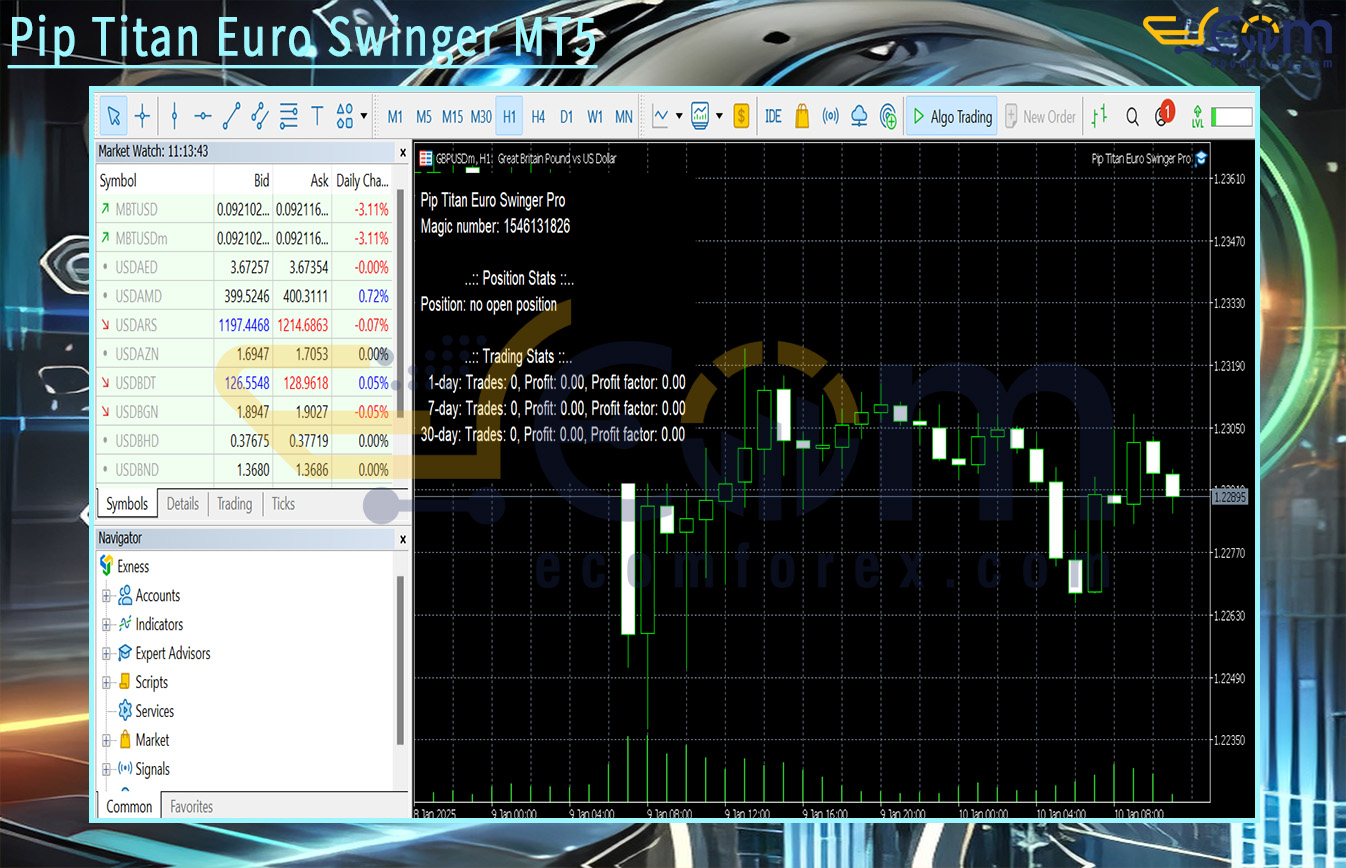This screenshot has height=868, width=1346.
Task: Expand the Indicators tree node
Action: tap(106, 625)
